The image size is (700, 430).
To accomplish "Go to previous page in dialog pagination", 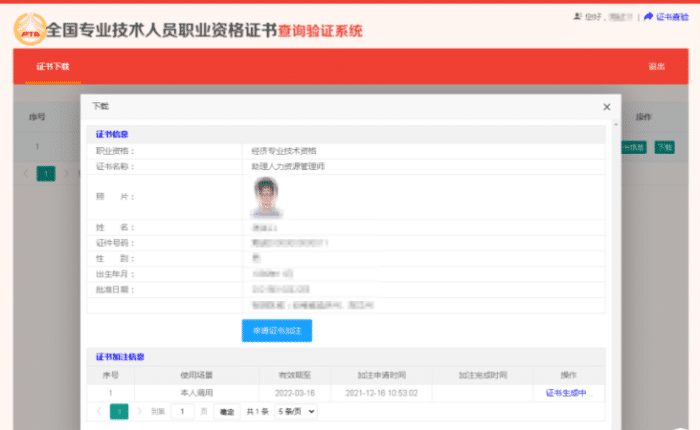I will coord(99,411).
